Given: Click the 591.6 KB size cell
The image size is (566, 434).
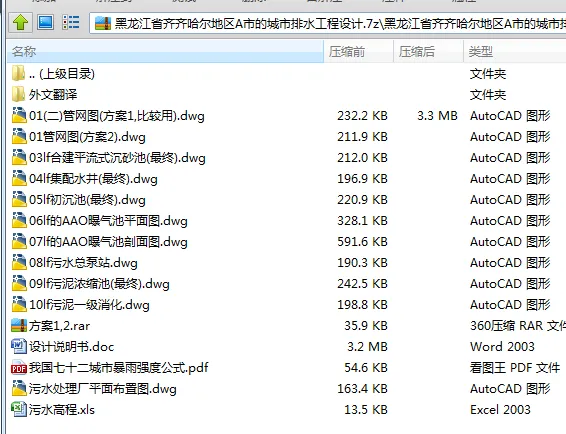Looking at the screenshot, I should 362,241.
